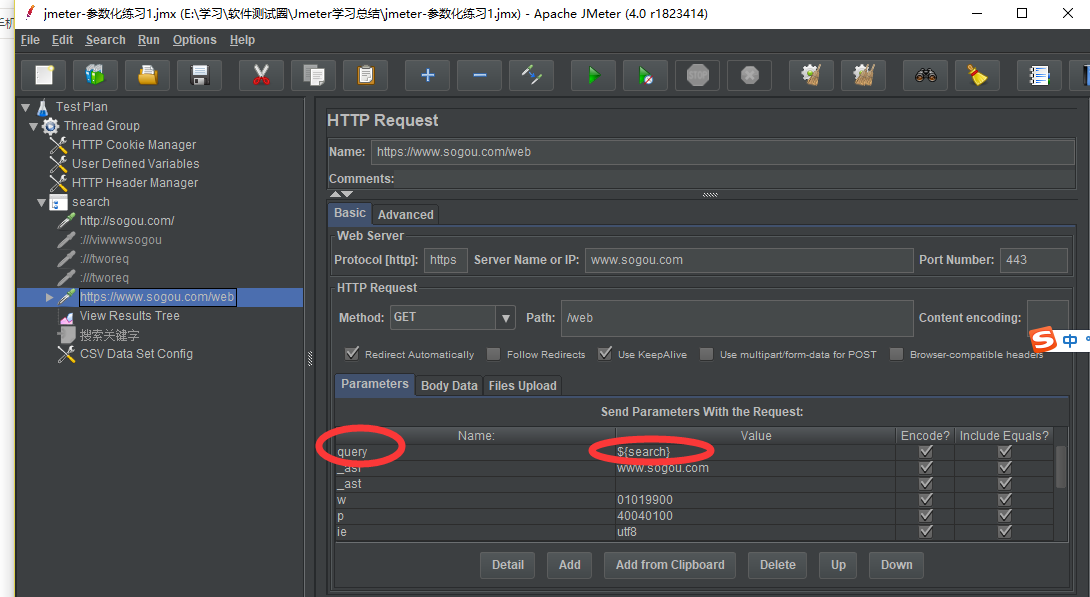Click Add from Clipboard button
The width and height of the screenshot is (1090, 597).
pos(670,565)
